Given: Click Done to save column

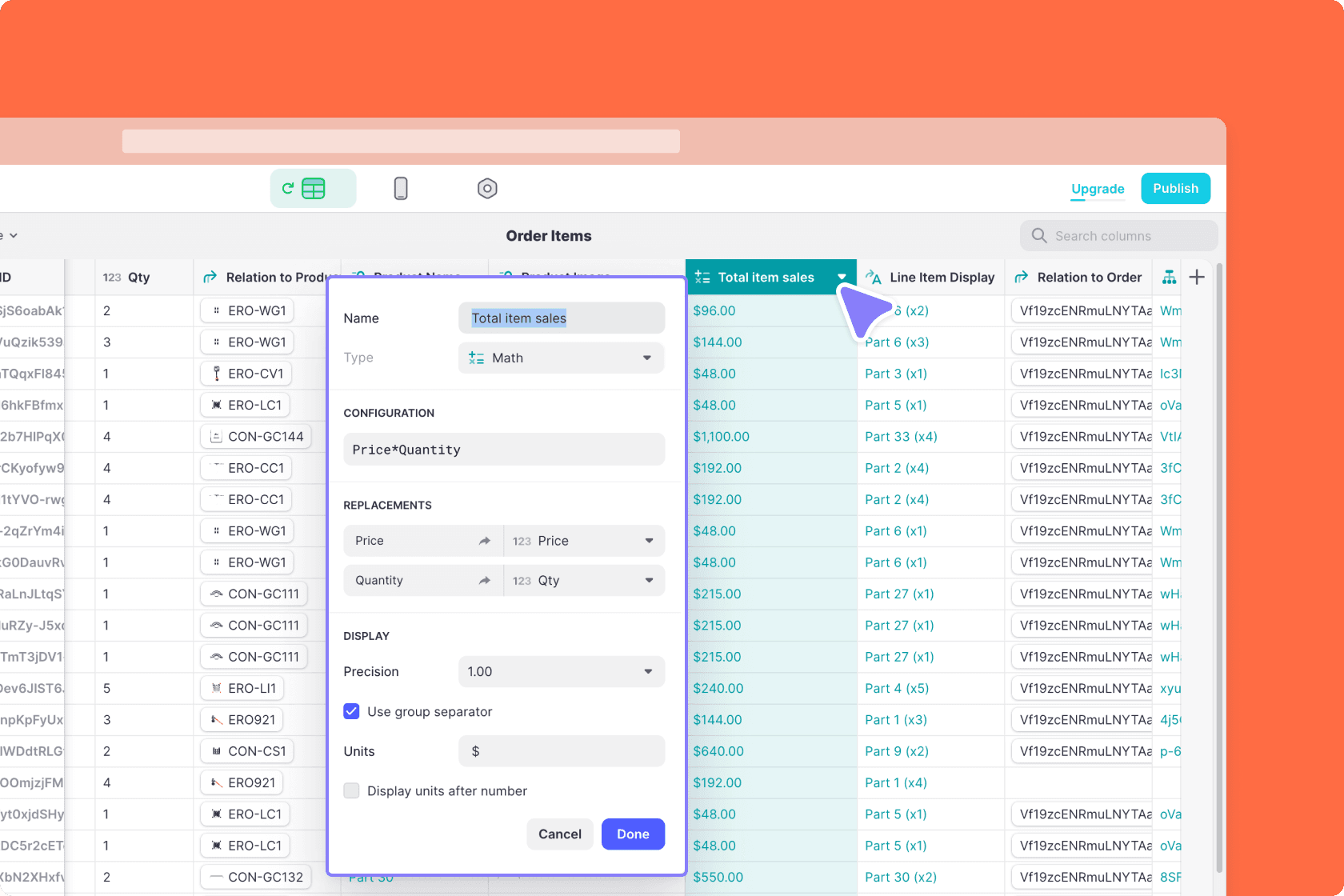Looking at the screenshot, I should 633,834.
